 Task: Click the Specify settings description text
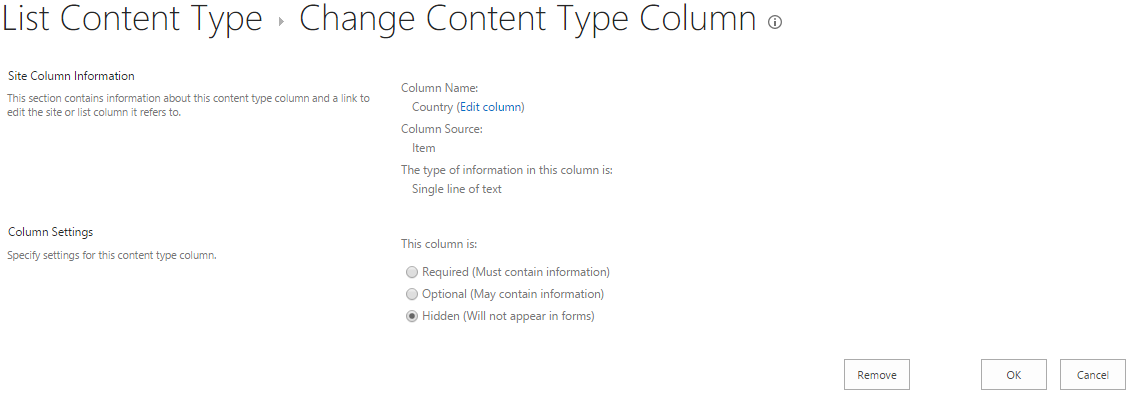(112, 256)
